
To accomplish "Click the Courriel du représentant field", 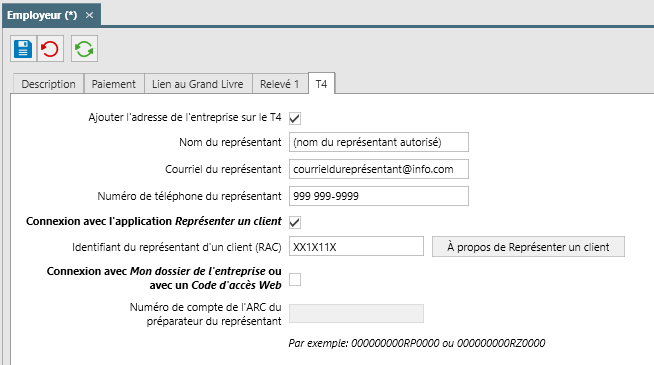I will pos(379,169).
